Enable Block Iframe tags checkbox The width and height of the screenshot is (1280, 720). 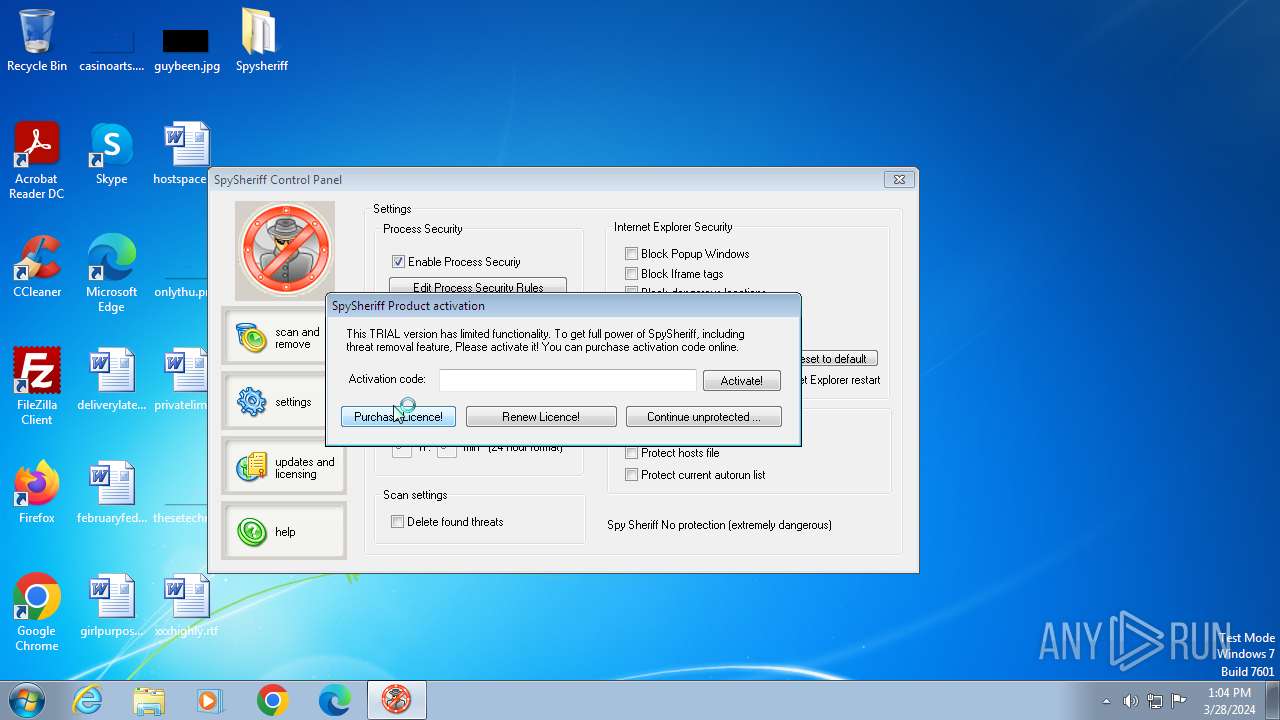pyautogui.click(x=631, y=274)
